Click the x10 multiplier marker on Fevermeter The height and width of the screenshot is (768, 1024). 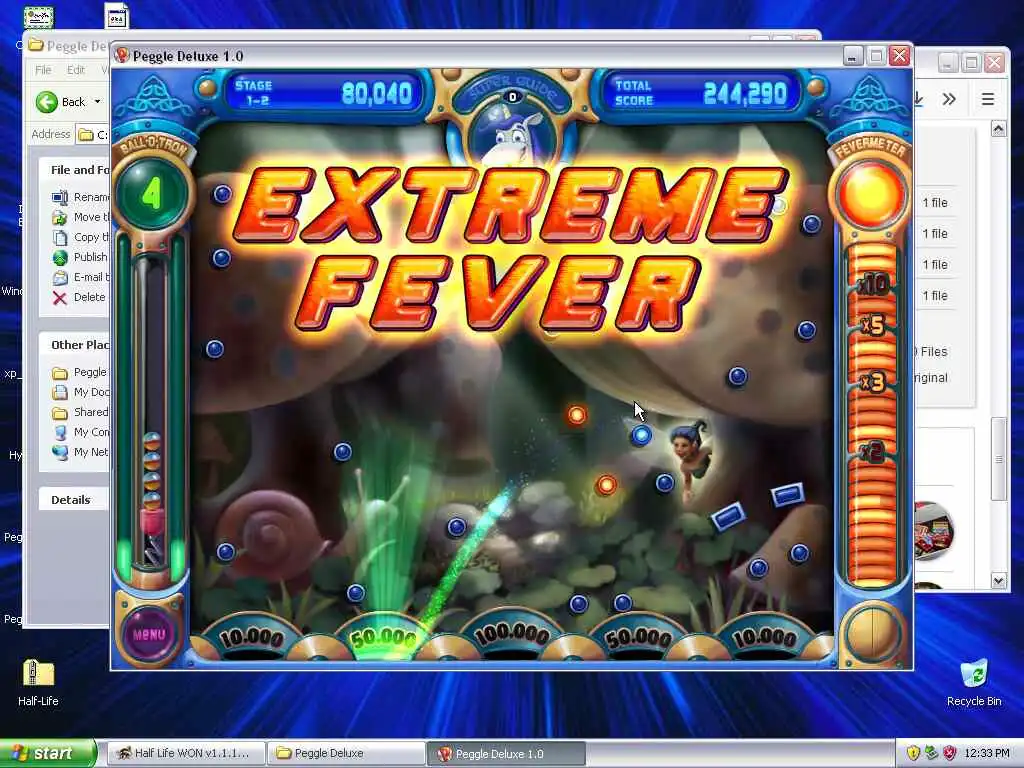pyautogui.click(x=873, y=284)
